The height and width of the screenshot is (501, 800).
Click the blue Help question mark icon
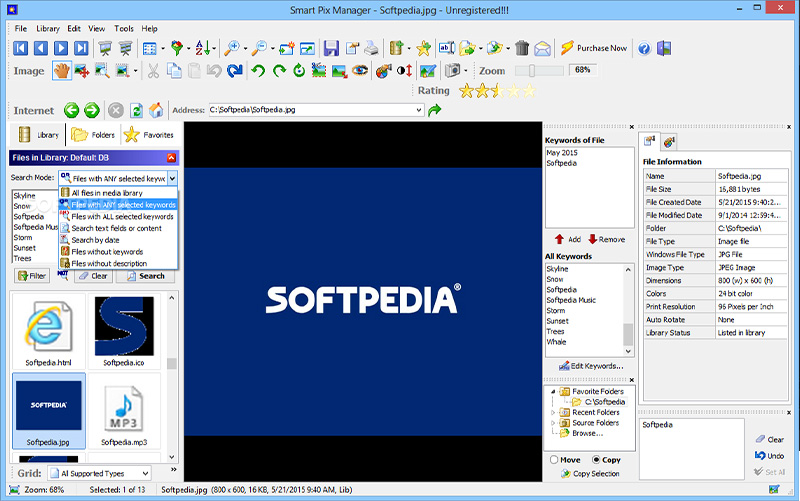click(x=645, y=48)
